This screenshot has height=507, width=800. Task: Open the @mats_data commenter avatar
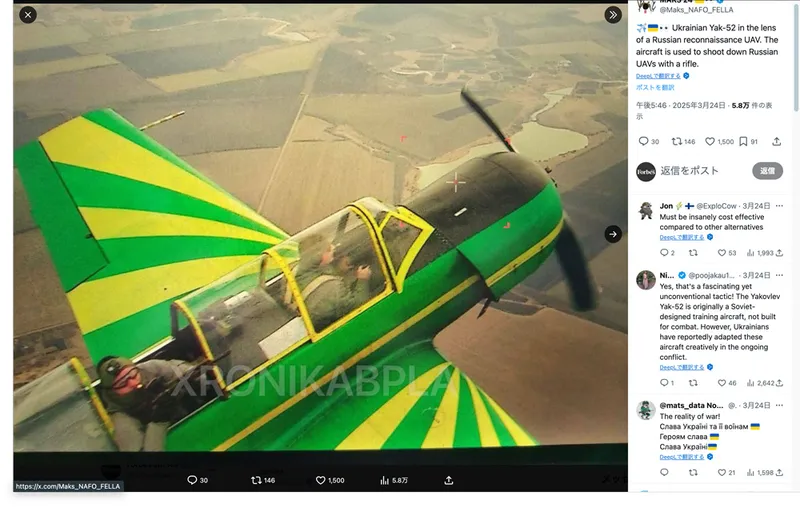646,410
